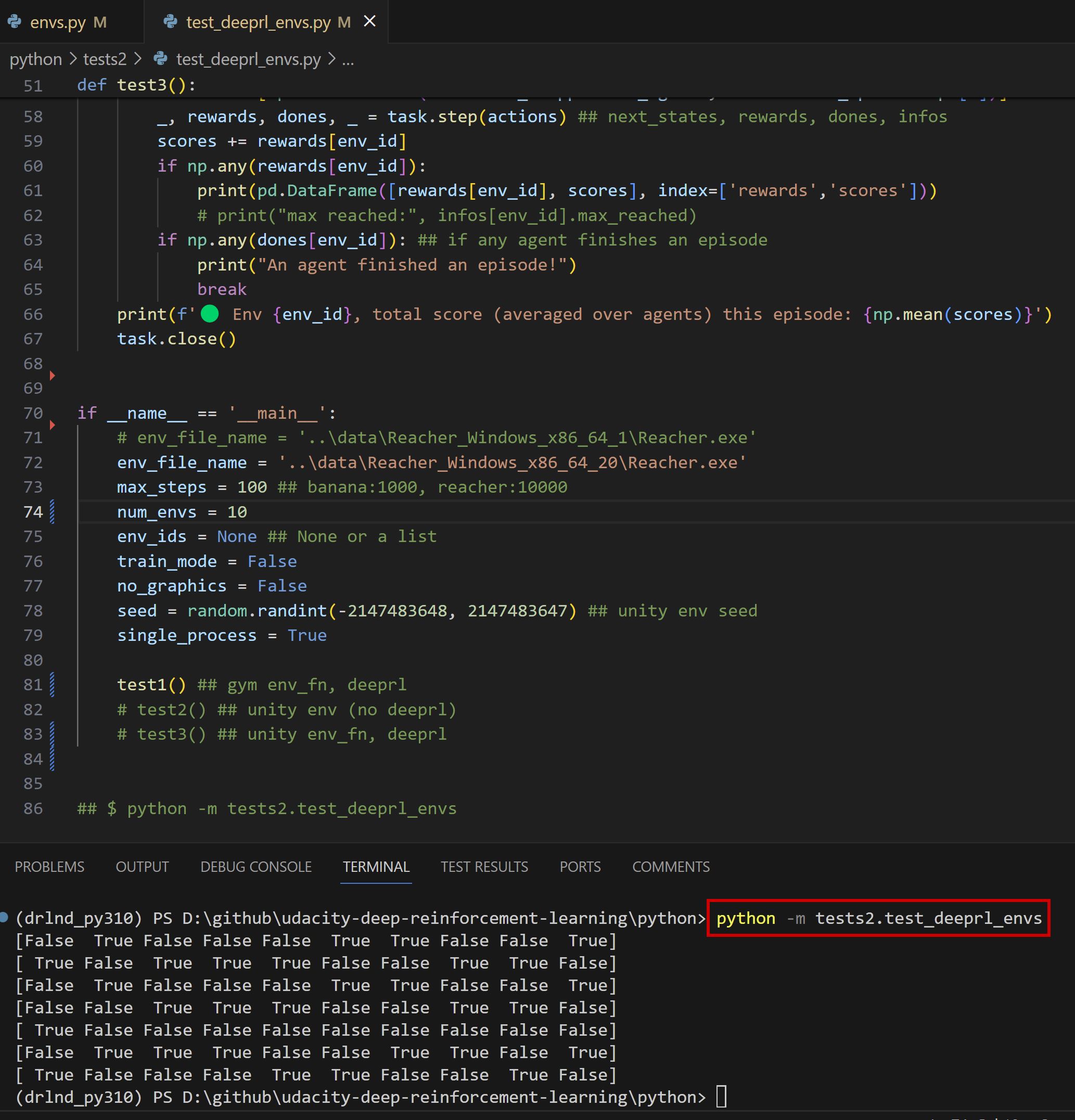Click the Python icon on envs.py tab
1075x1120 pixels.
[x=15, y=22]
